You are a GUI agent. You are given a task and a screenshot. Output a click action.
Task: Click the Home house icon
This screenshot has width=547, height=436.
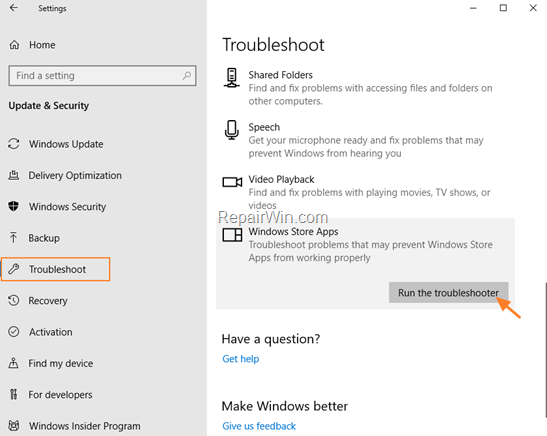[14, 45]
